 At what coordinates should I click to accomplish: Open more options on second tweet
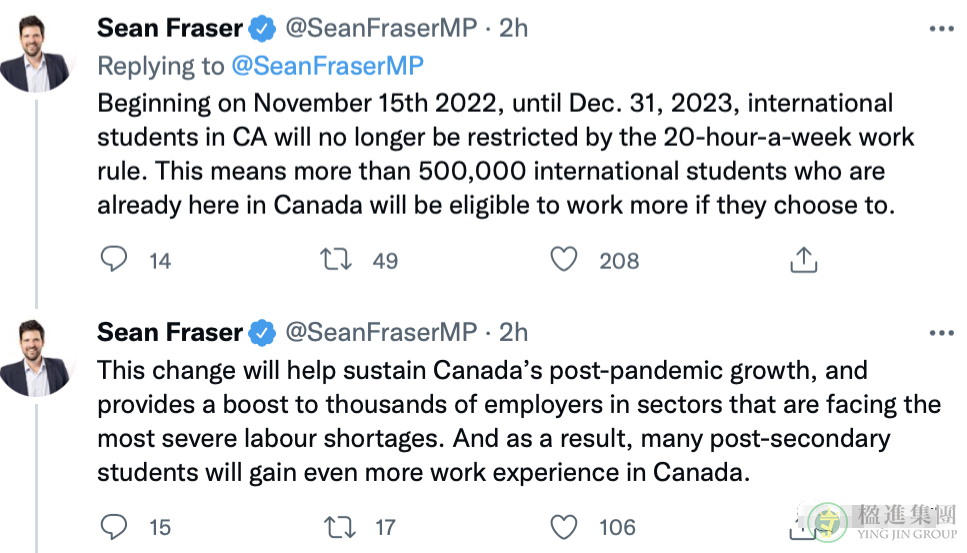[942, 334]
